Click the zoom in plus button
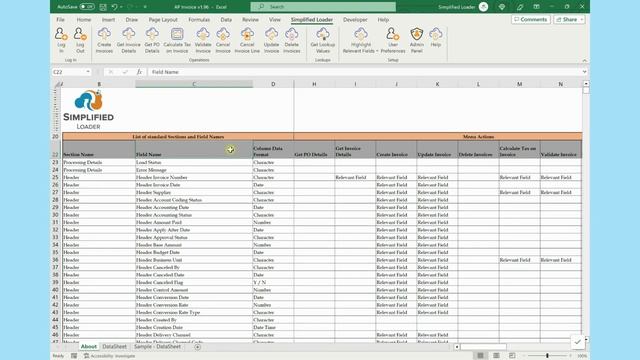640x360 pixels. pos(570,356)
